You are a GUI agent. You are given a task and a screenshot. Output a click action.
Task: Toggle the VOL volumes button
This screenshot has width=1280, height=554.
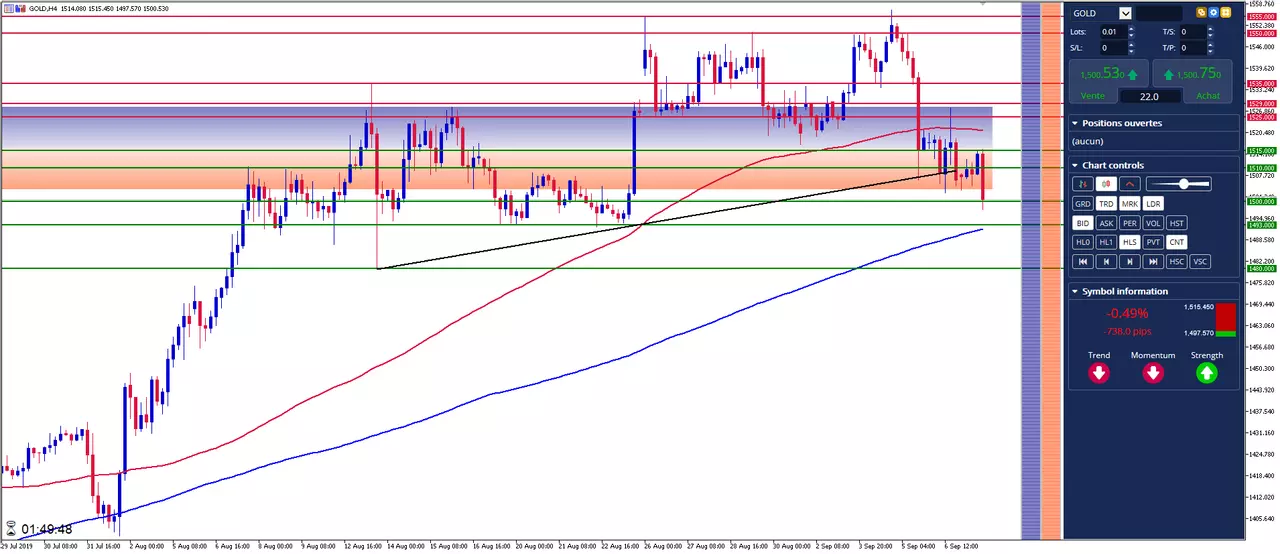[x=1153, y=223]
